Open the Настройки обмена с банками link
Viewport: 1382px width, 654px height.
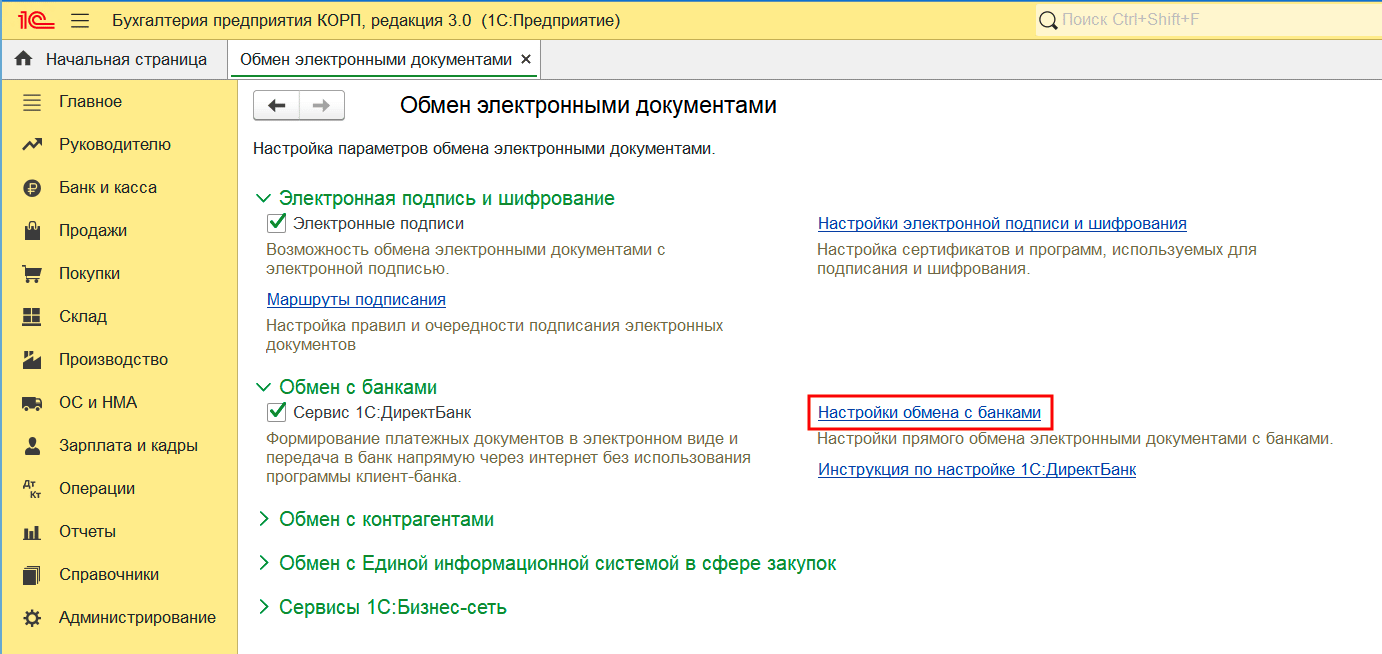pyautogui.click(x=929, y=412)
